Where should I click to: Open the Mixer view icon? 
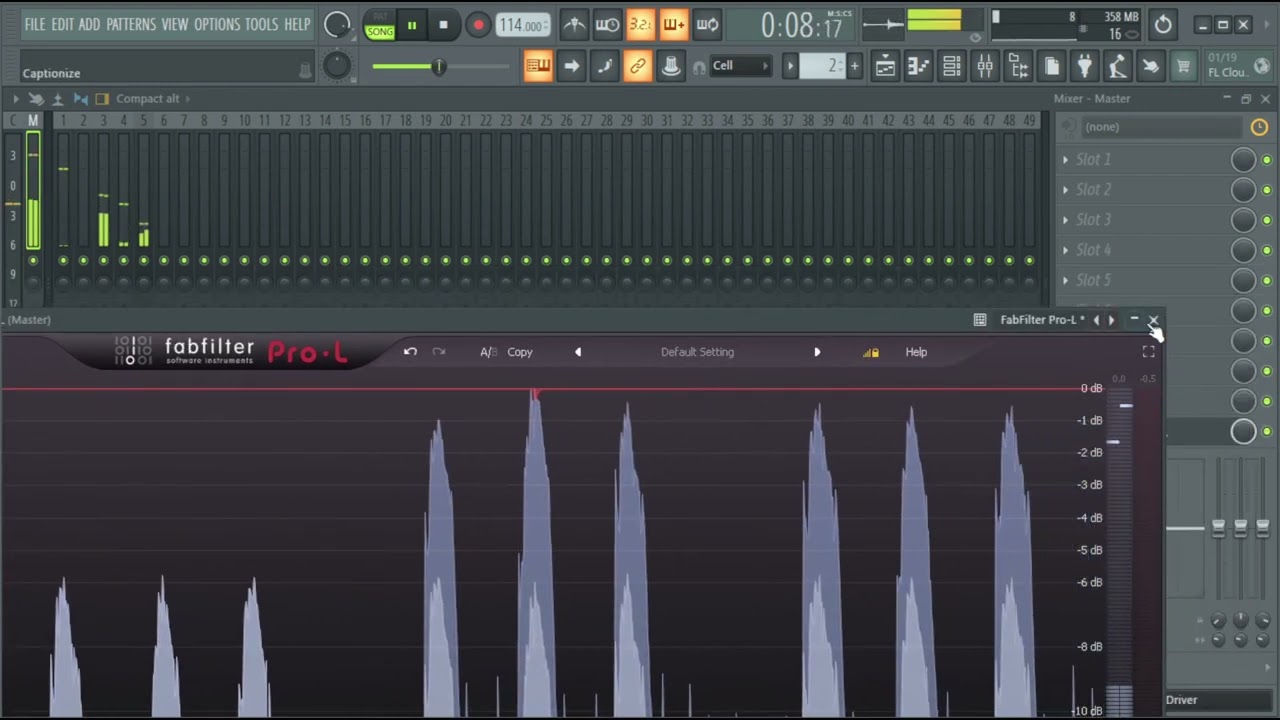(x=985, y=67)
